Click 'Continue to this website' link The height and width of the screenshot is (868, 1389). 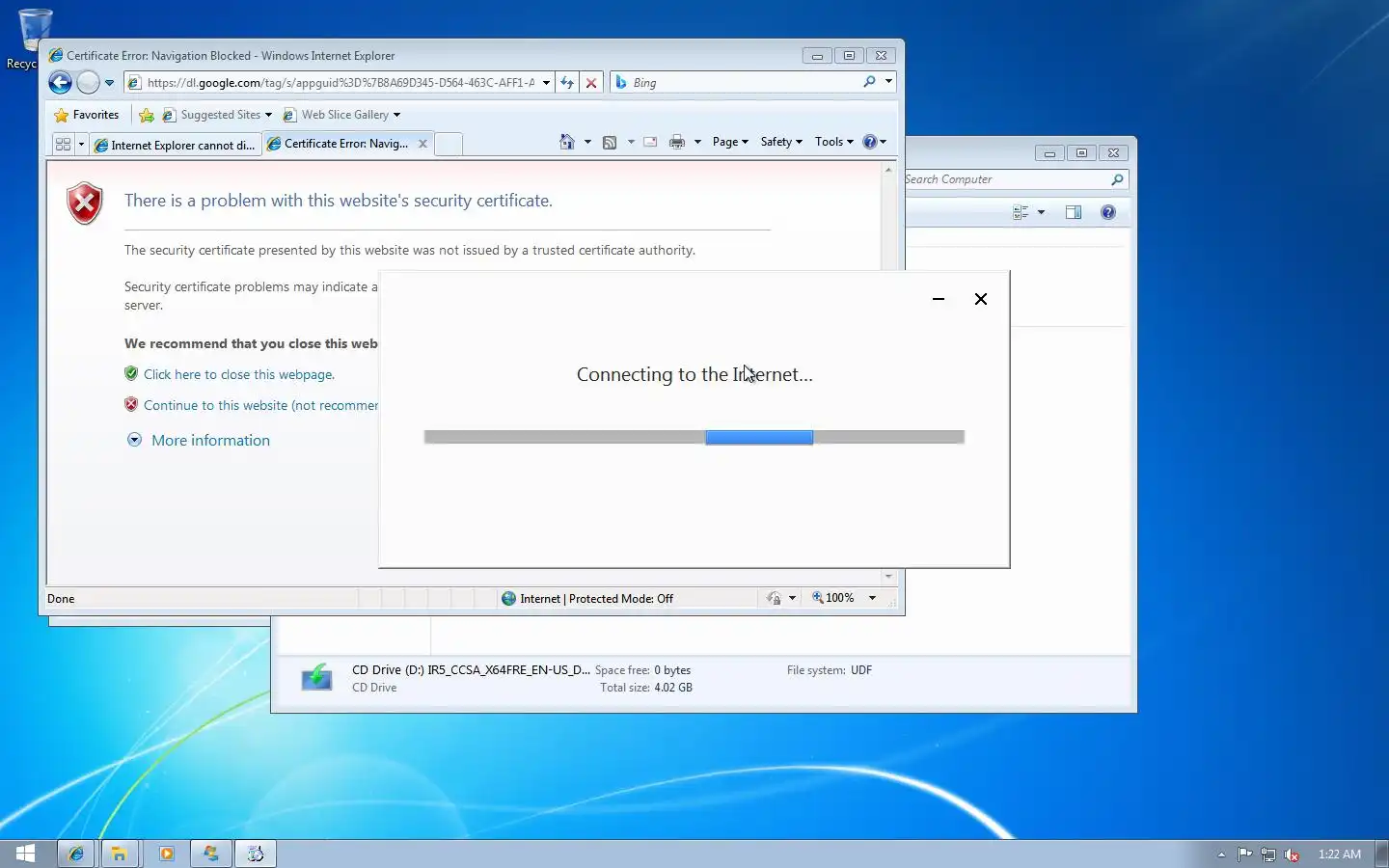260,405
